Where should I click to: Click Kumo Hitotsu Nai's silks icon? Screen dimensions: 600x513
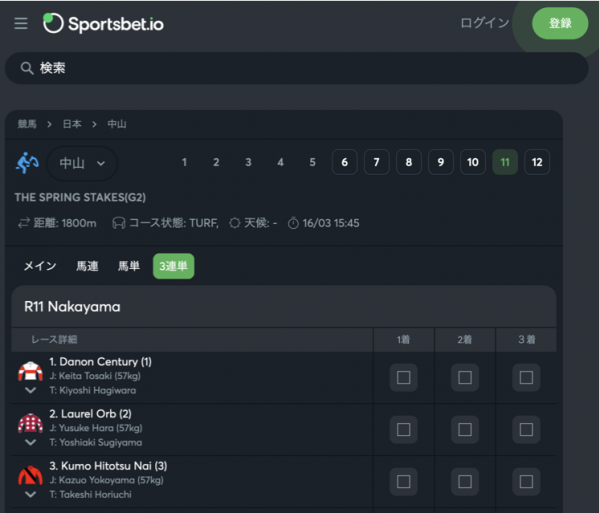click(30, 475)
